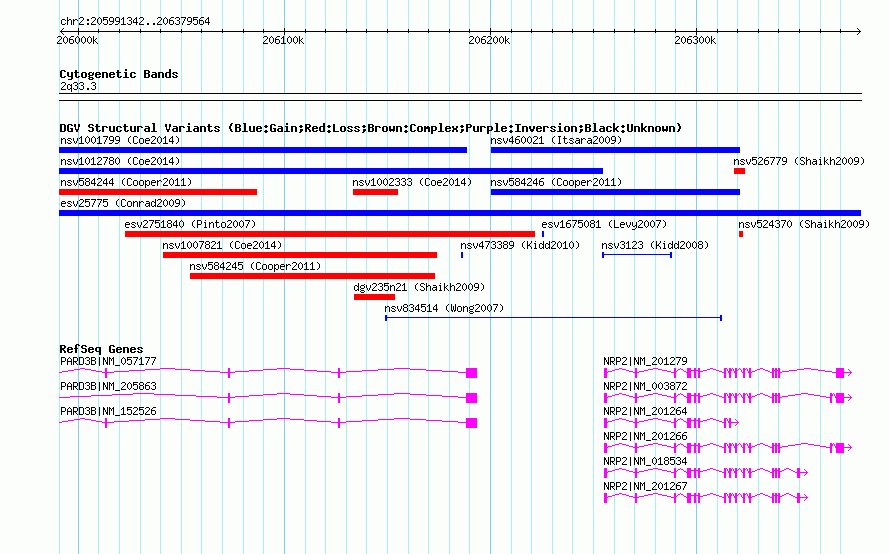Open the dgv235n21 (Shaikh2009) label
Screen dimensions: 890x554
(x=419, y=287)
